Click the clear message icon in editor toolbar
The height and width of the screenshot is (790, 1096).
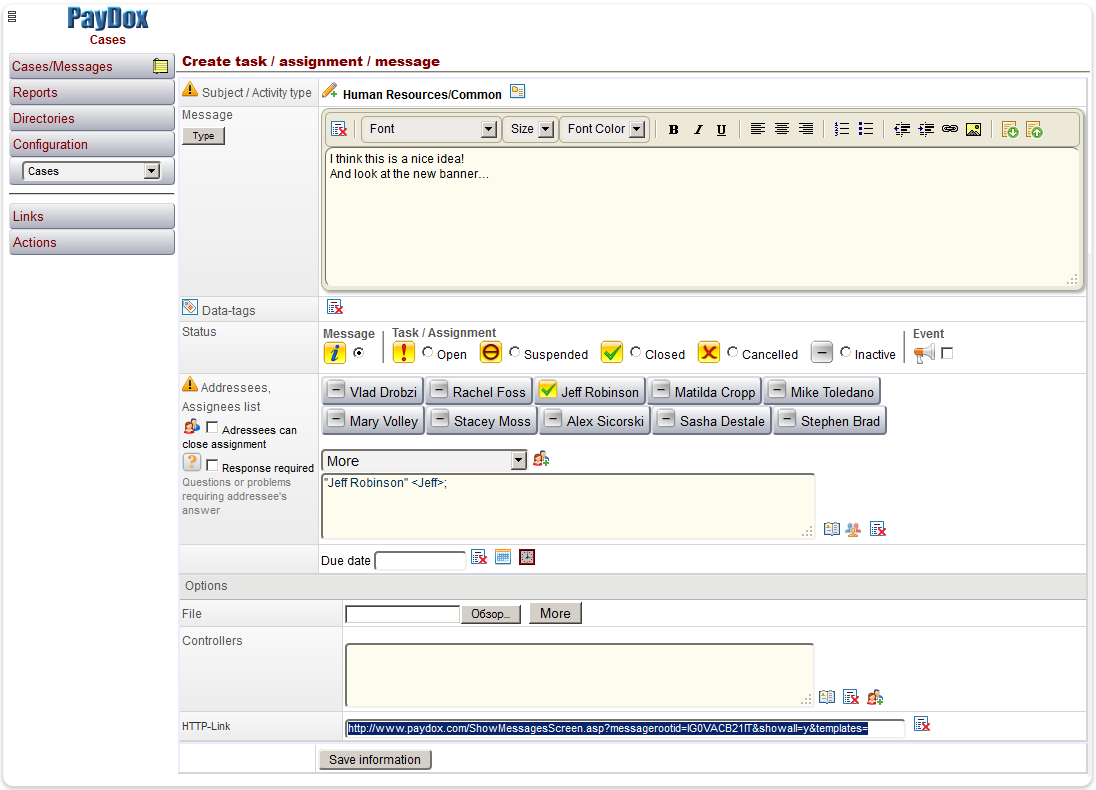coord(339,129)
